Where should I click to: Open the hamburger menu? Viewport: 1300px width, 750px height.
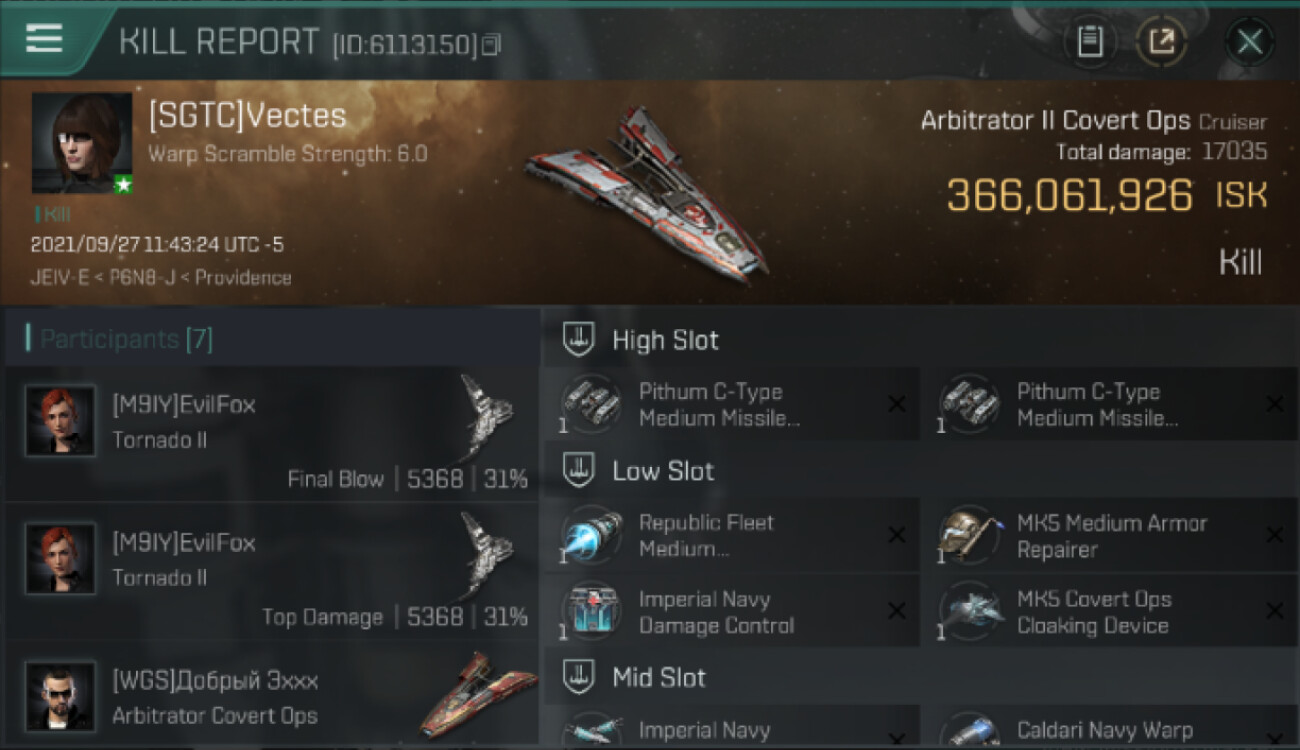[44, 40]
